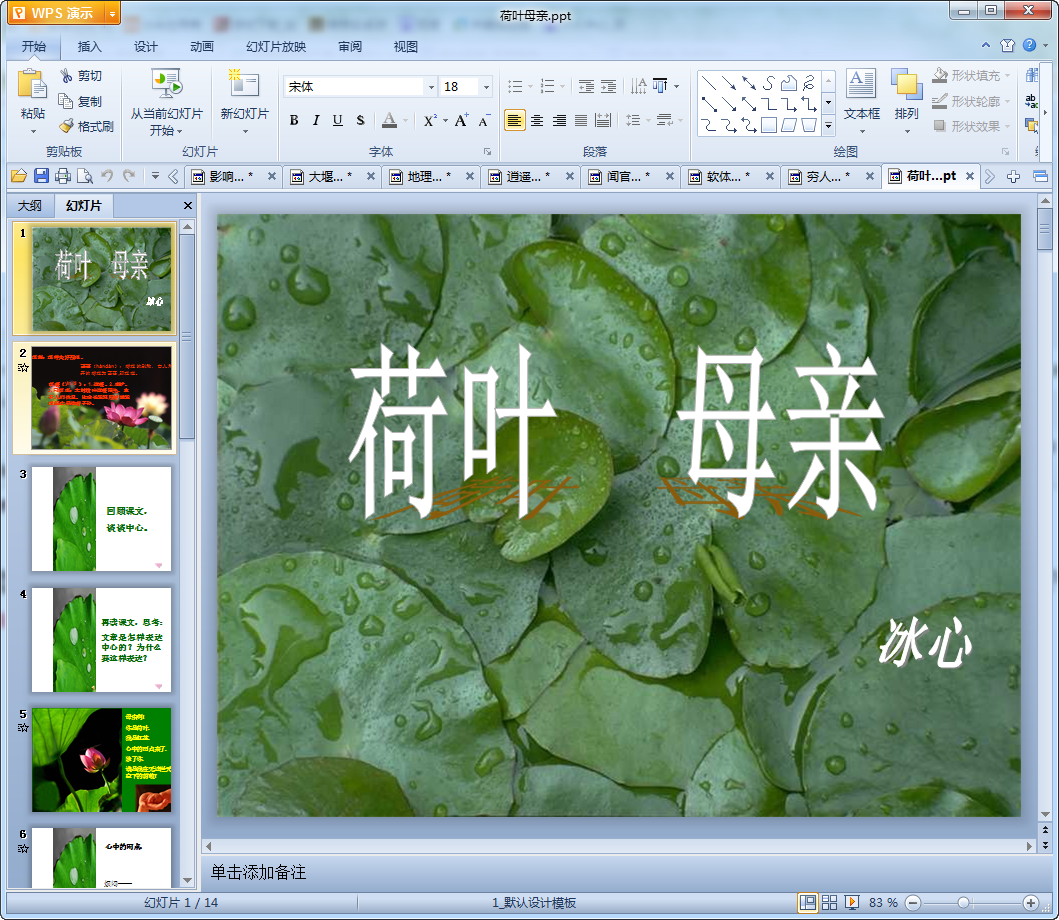The height and width of the screenshot is (920, 1059).
Task: Open the Design ribbon tab
Action: [145, 47]
